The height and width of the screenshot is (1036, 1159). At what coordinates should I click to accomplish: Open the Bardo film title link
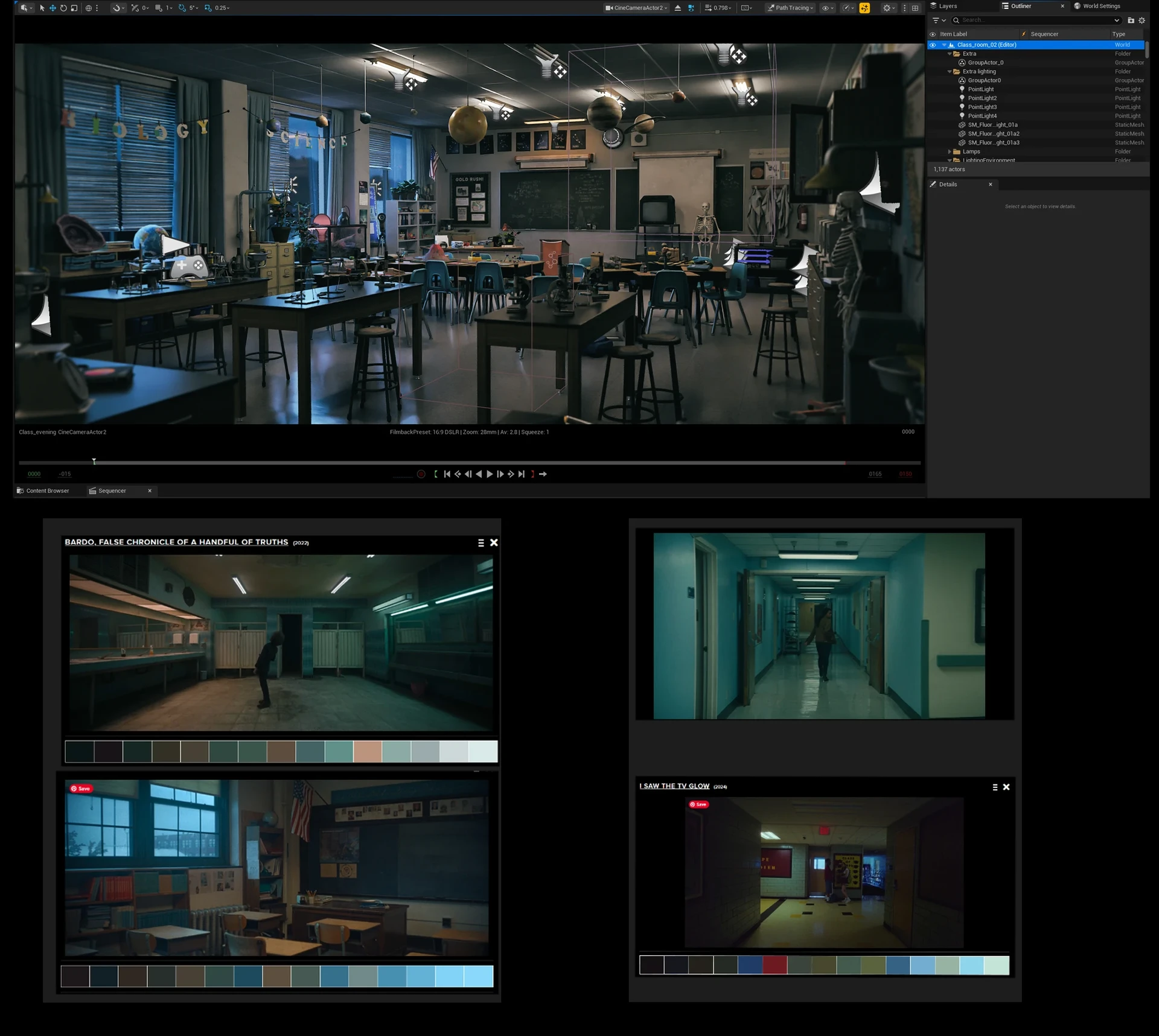coord(176,542)
